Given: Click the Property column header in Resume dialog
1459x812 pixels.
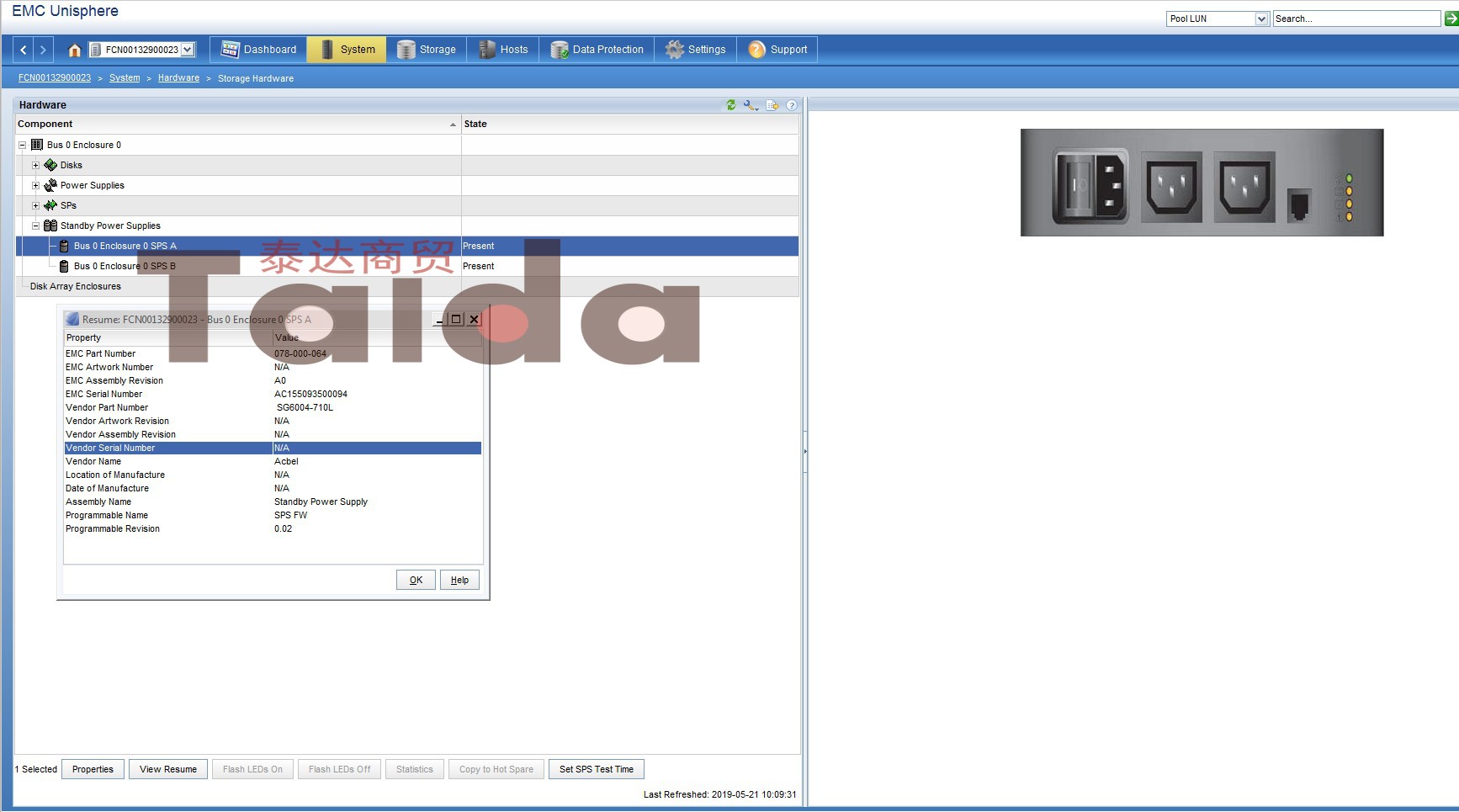Looking at the screenshot, I should [168, 337].
